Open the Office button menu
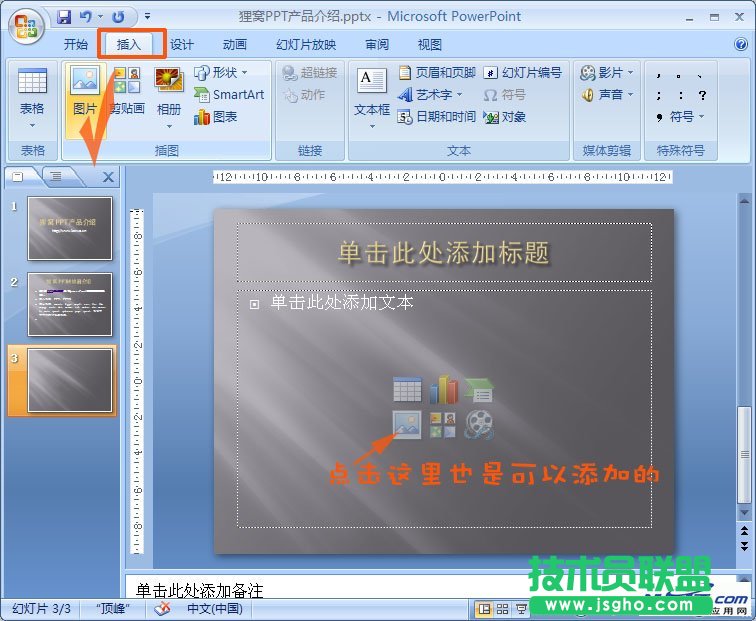 pyautogui.click(x=26, y=27)
